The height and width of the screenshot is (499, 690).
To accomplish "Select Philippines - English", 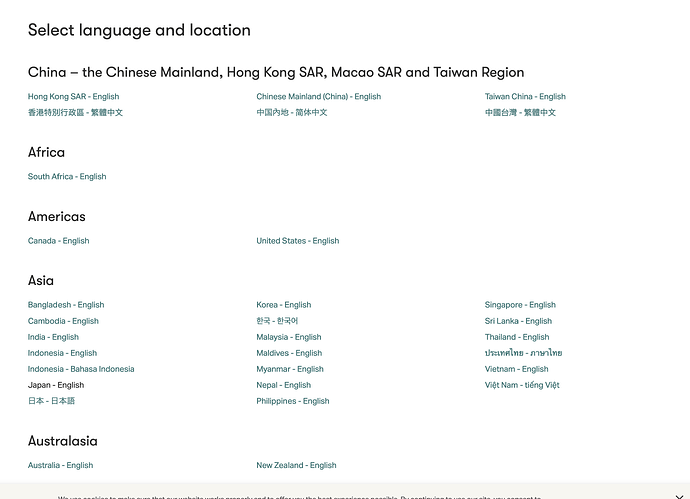I will point(292,401).
